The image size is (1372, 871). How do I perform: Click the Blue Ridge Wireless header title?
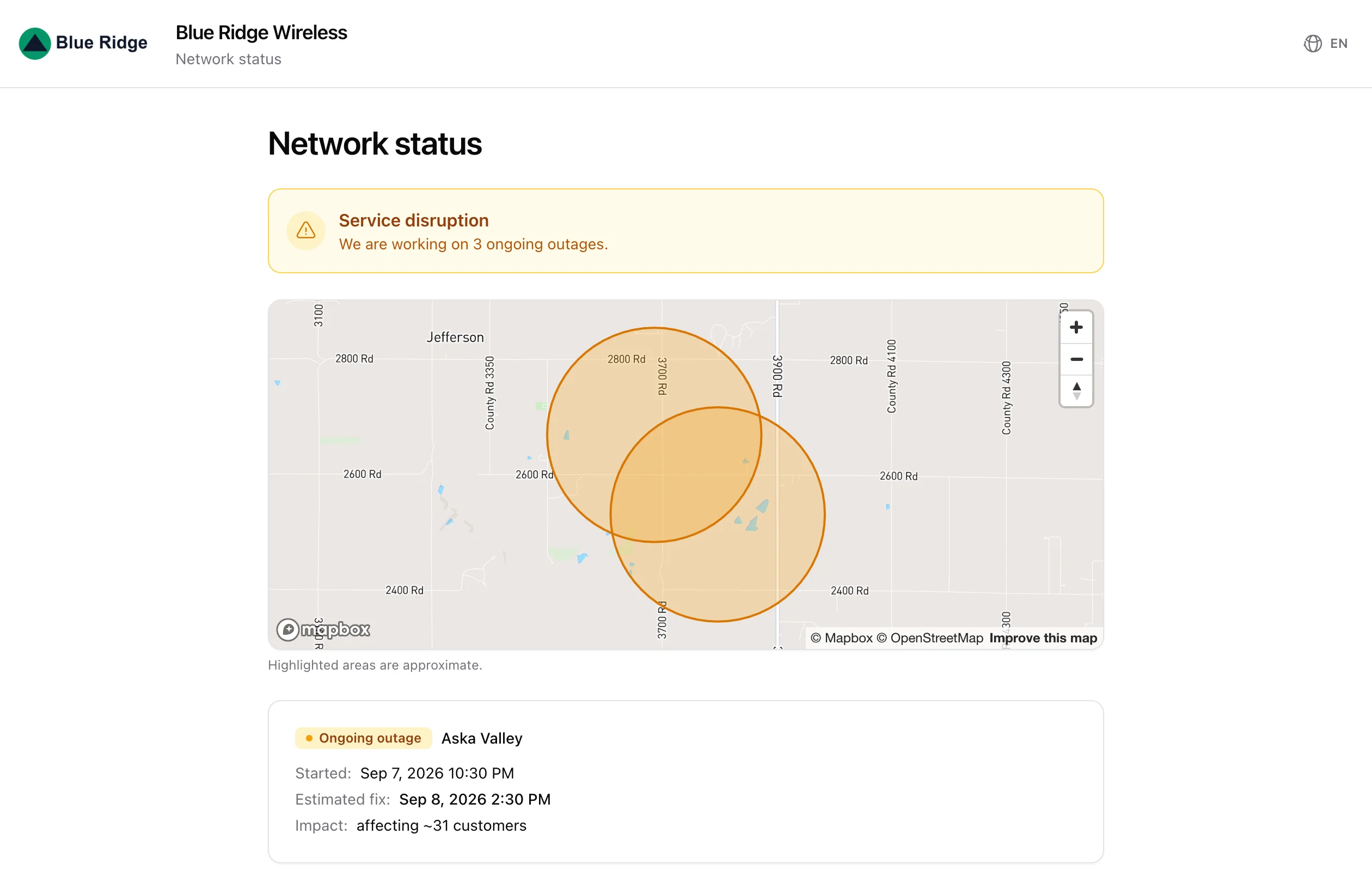click(x=261, y=33)
